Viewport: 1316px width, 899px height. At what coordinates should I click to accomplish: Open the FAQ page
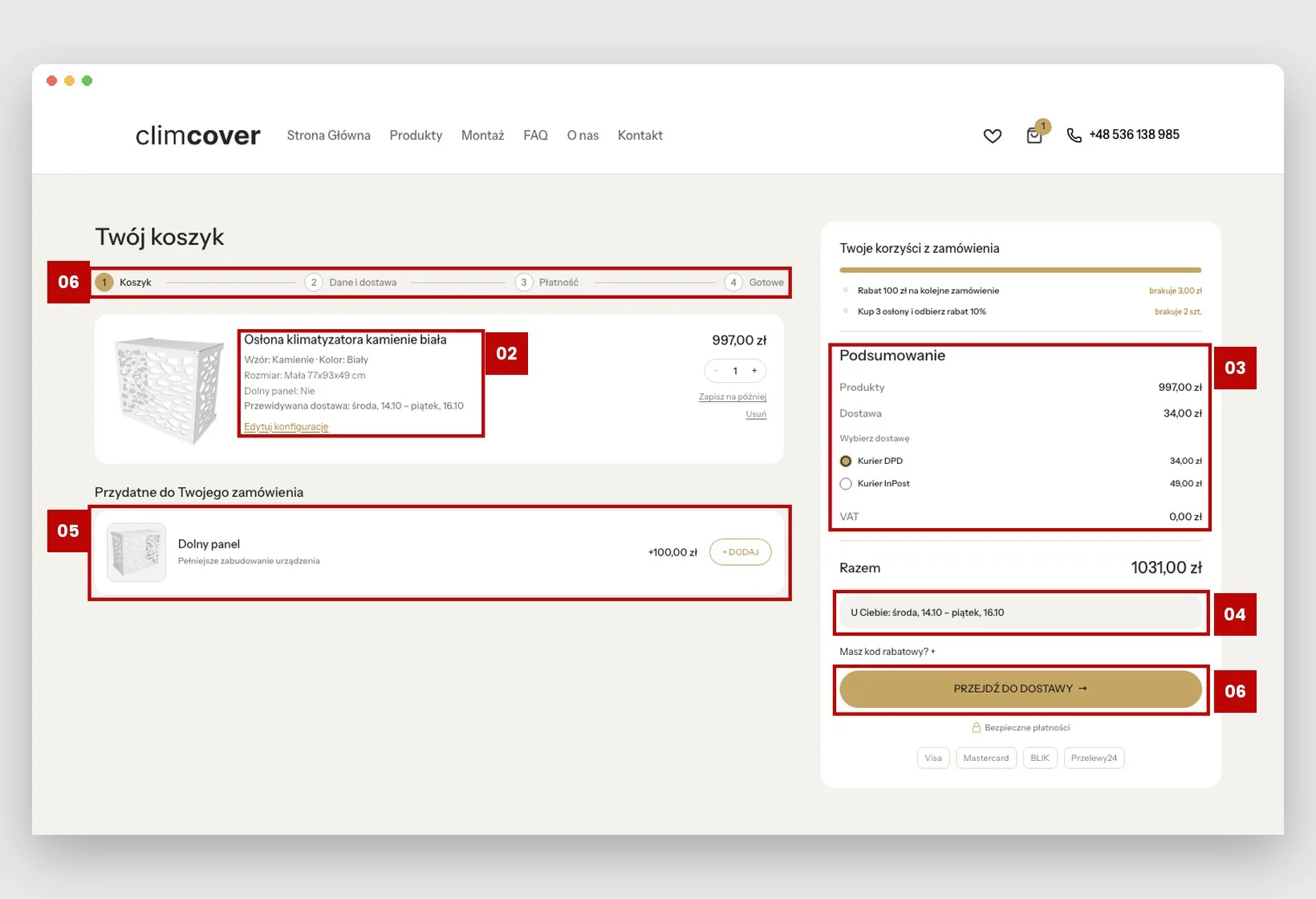click(535, 136)
